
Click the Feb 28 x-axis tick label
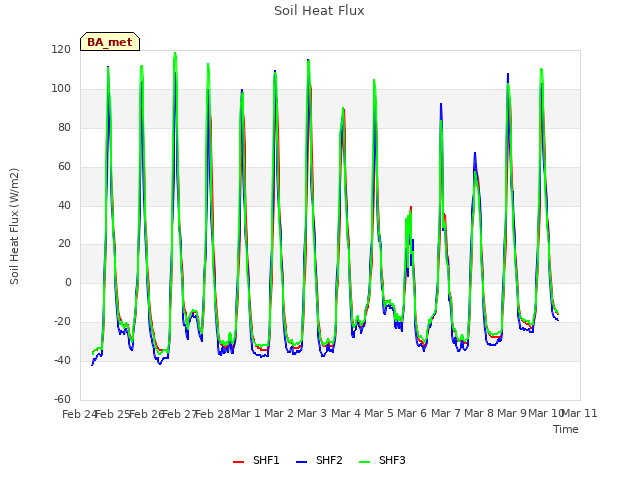coord(213,414)
